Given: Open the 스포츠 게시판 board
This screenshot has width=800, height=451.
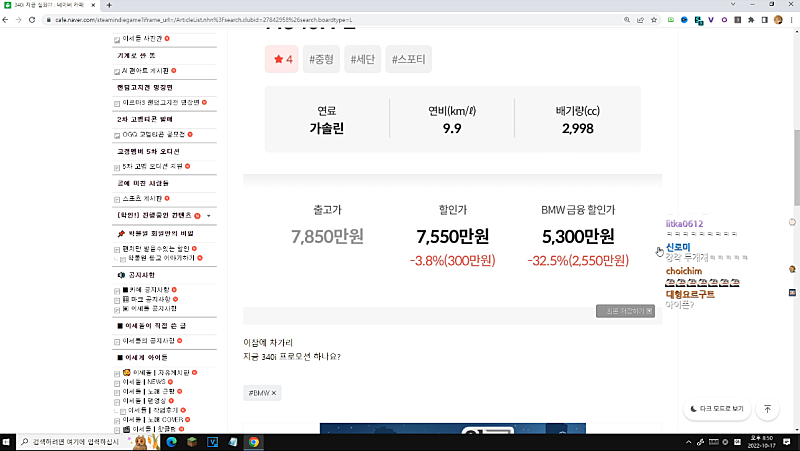Looking at the screenshot, I should (x=142, y=198).
